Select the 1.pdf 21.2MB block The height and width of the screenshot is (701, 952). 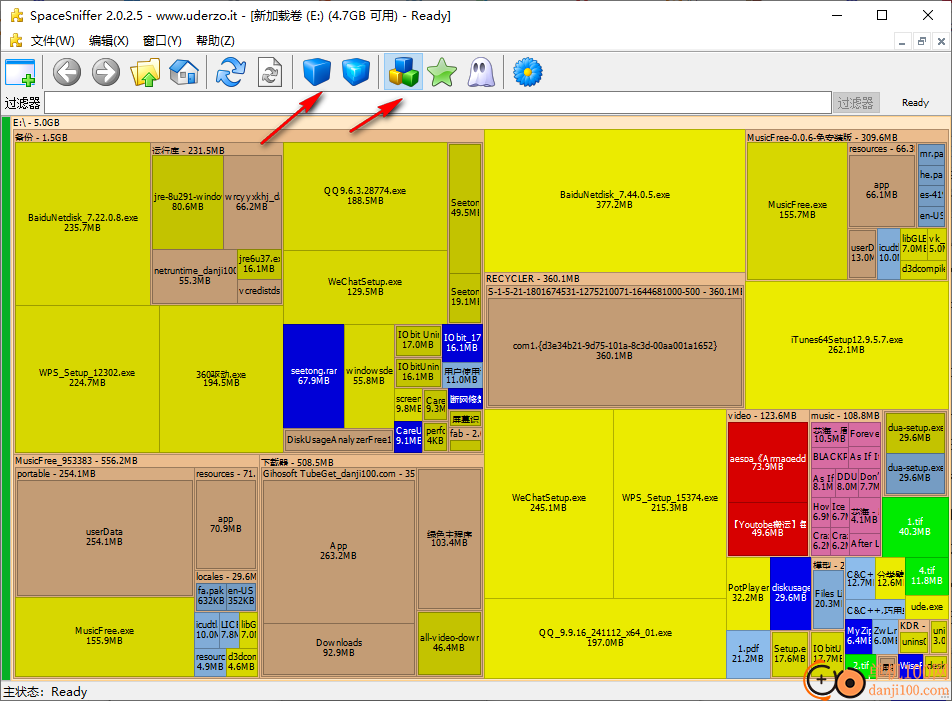click(748, 654)
